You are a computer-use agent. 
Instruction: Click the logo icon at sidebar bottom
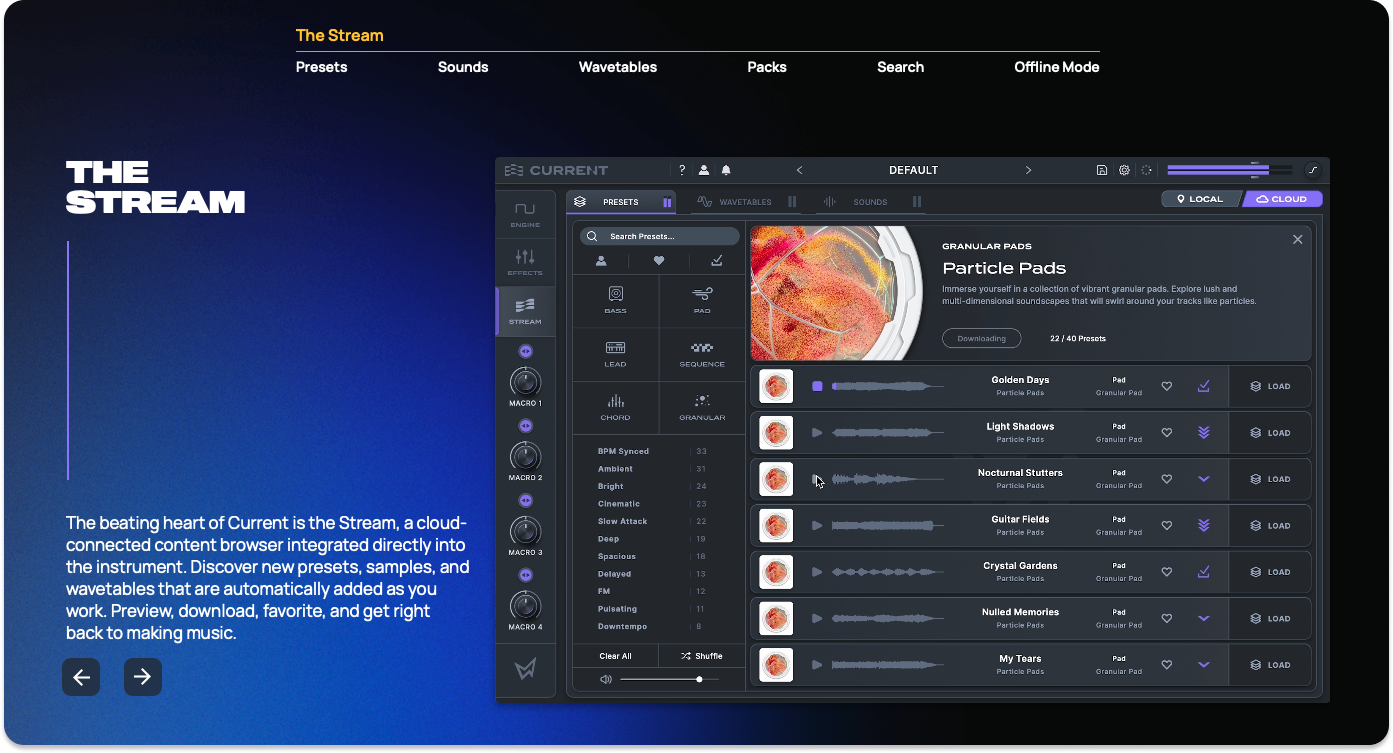tap(525, 671)
